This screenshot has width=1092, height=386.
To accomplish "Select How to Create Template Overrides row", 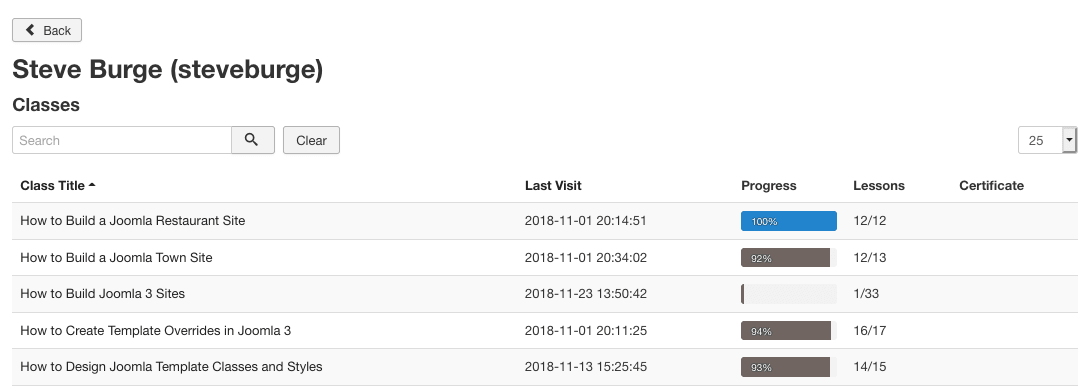I will pos(545,330).
